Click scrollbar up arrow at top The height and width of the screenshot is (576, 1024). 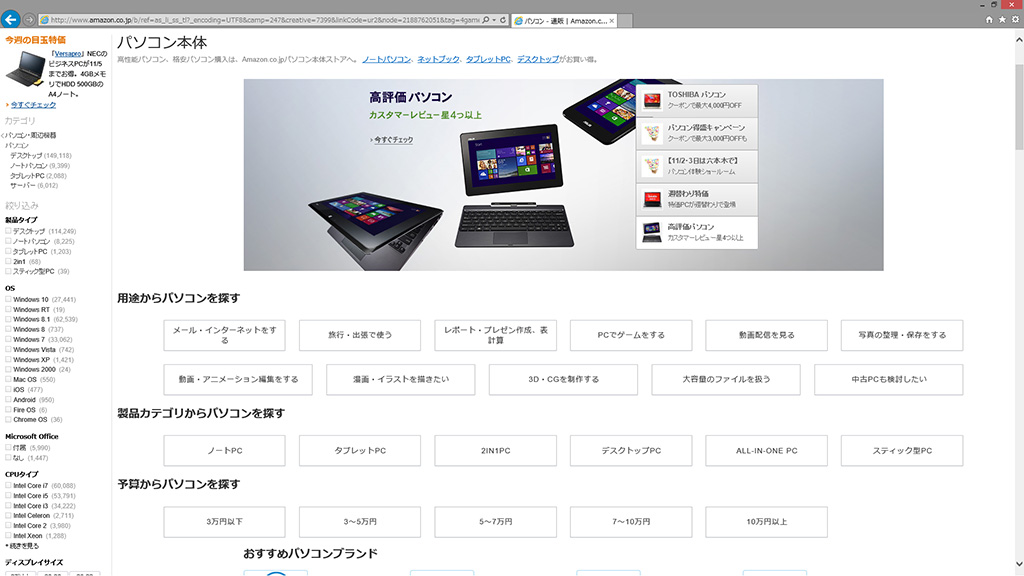pyautogui.click(x=1019, y=40)
